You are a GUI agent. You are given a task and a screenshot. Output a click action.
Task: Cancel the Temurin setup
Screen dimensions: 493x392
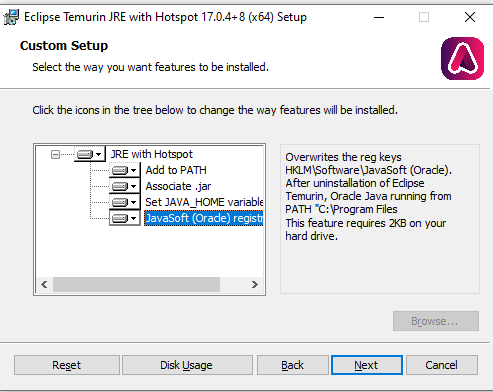click(x=442, y=365)
